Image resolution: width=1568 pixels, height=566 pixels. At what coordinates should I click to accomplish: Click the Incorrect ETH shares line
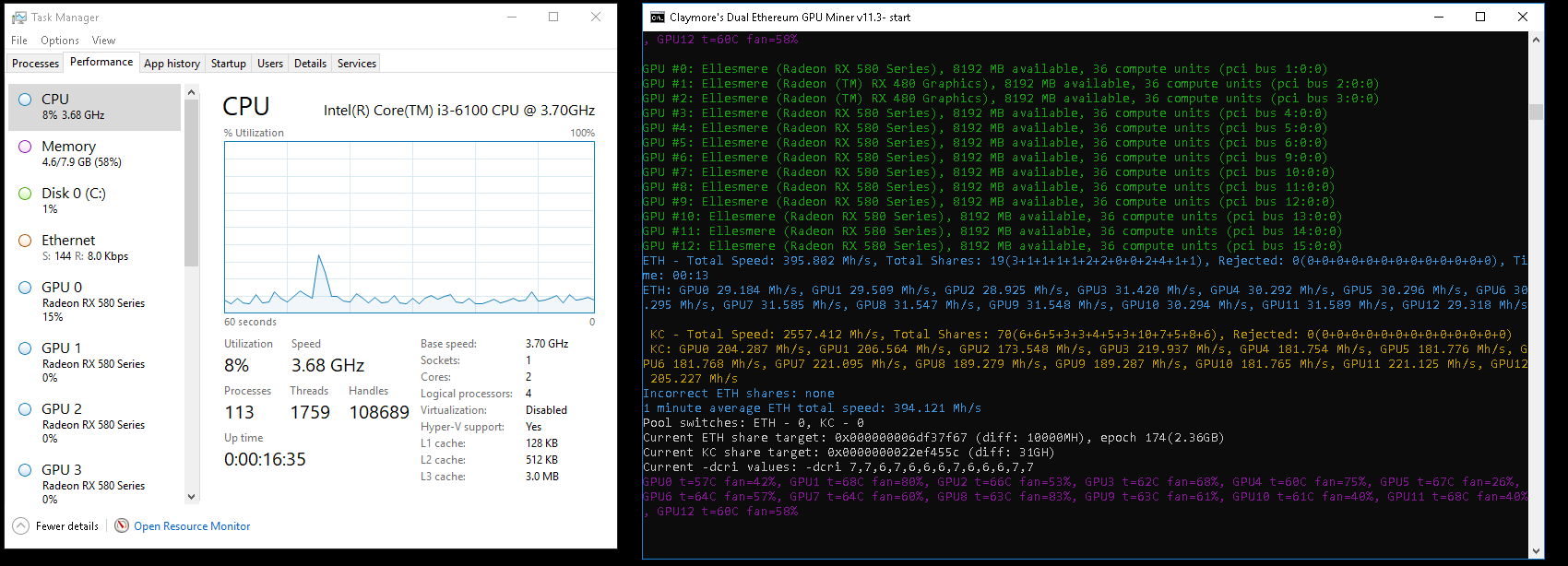coord(739,394)
